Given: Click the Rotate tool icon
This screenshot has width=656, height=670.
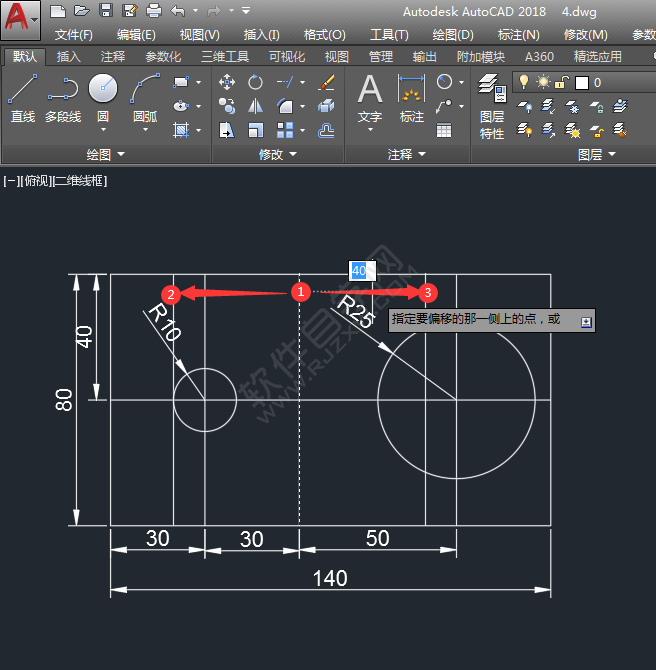Looking at the screenshot, I should pyautogui.click(x=256, y=82).
